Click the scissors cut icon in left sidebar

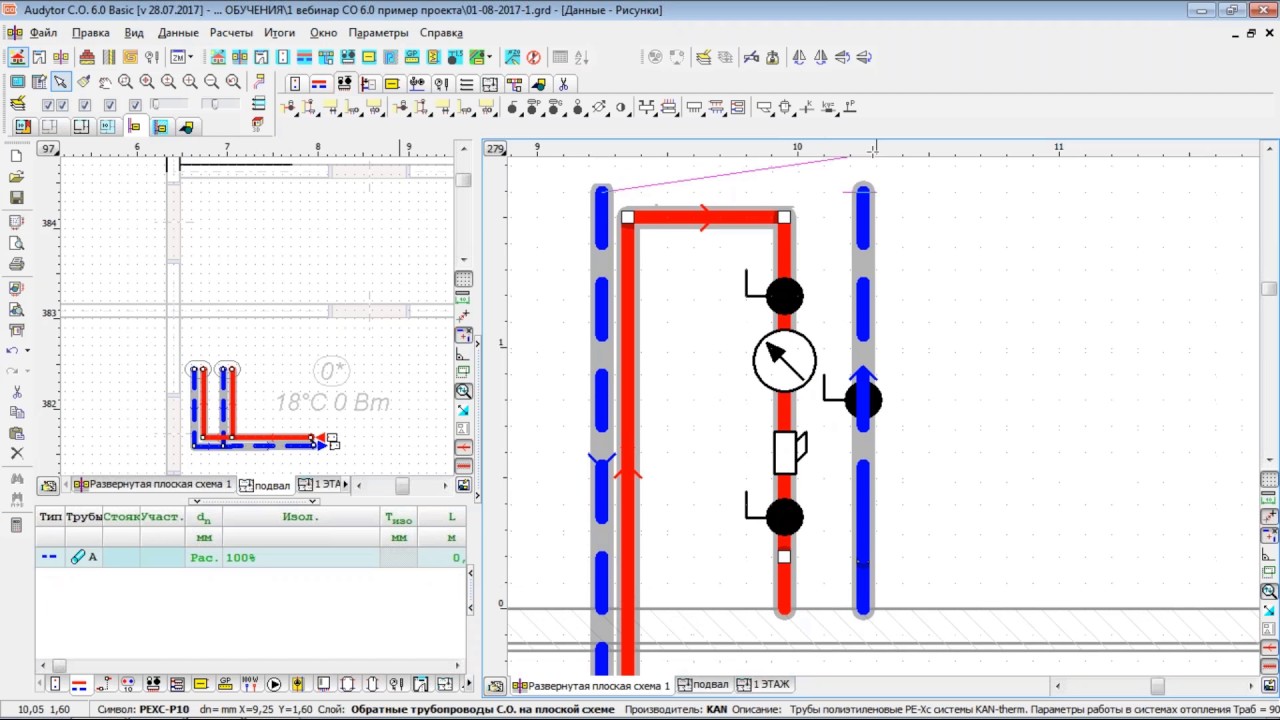tap(16, 392)
